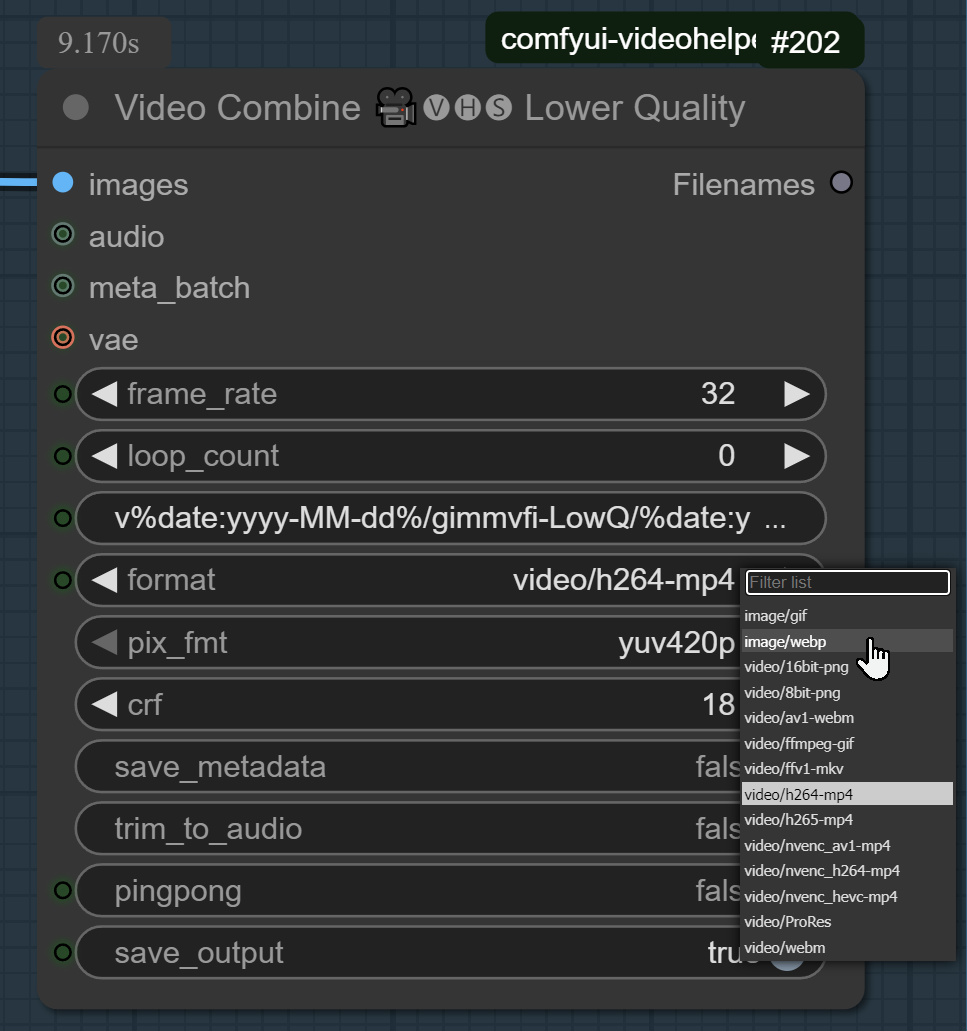The image size is (967, 1031).
Task: Click the crf value 18
Action: 718,705
